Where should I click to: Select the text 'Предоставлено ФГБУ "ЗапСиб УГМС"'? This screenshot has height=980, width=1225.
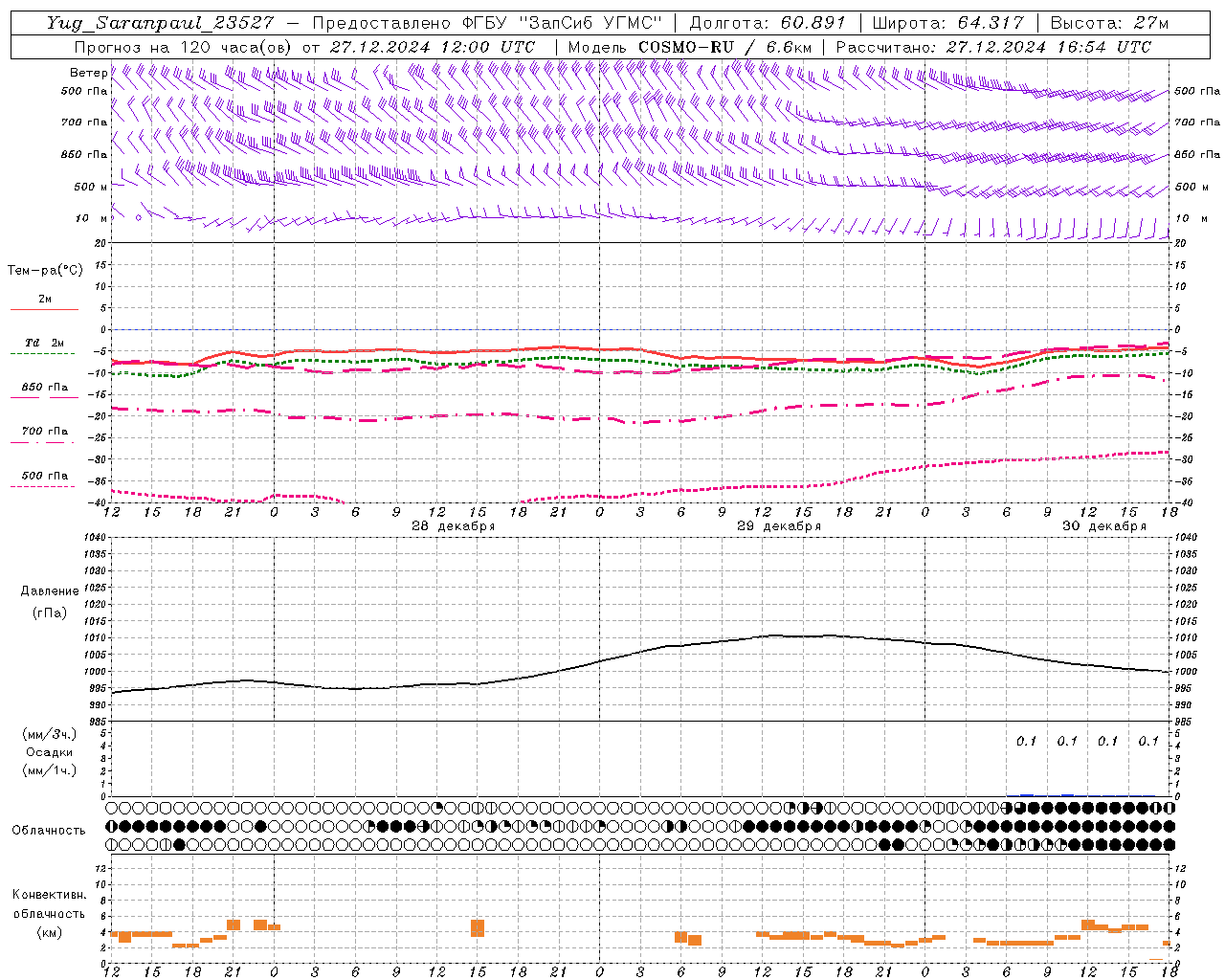click(x=487, y=22)
